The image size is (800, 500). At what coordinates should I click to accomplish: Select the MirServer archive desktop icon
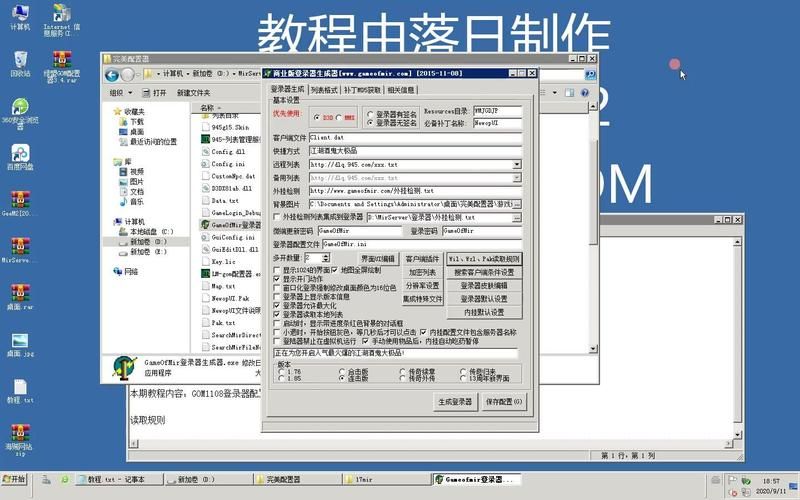(x=19, y=250)
